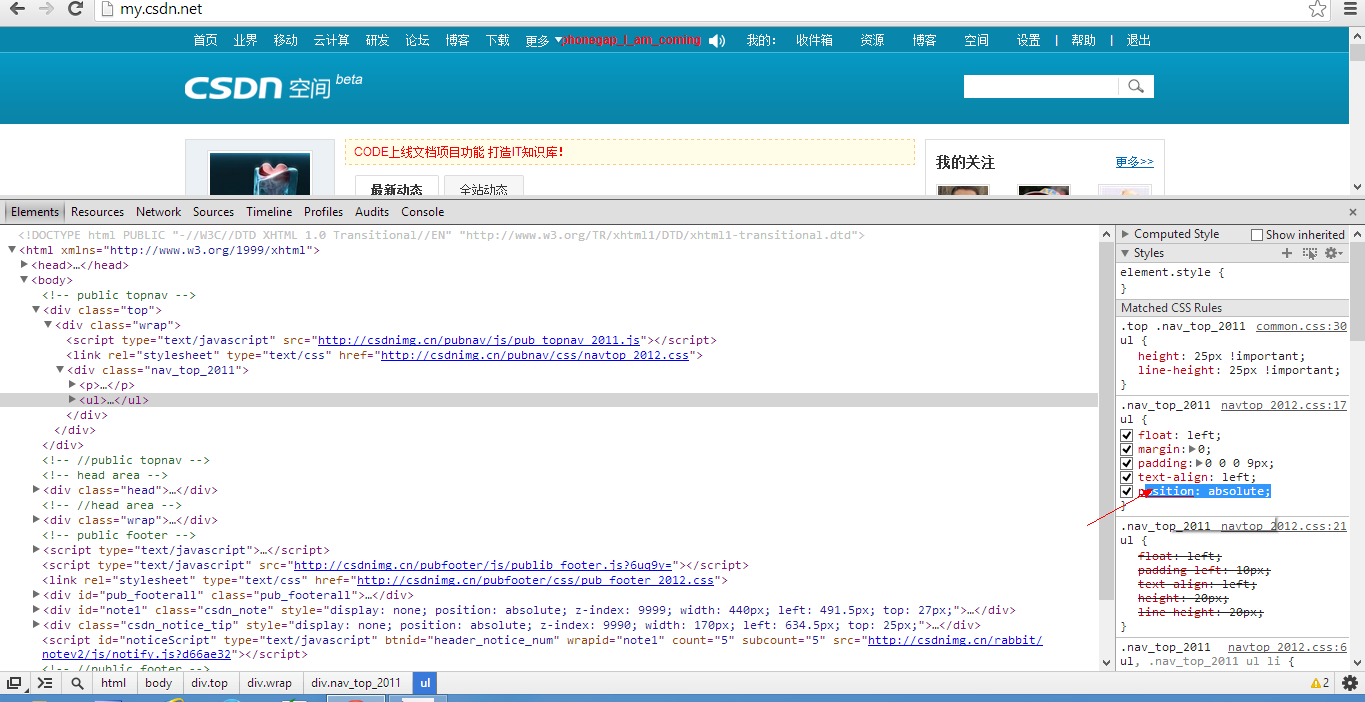Collapse the div class="nav_top_2011" node
Viewport: 1365px width, 702px height.
pos(60,370)
